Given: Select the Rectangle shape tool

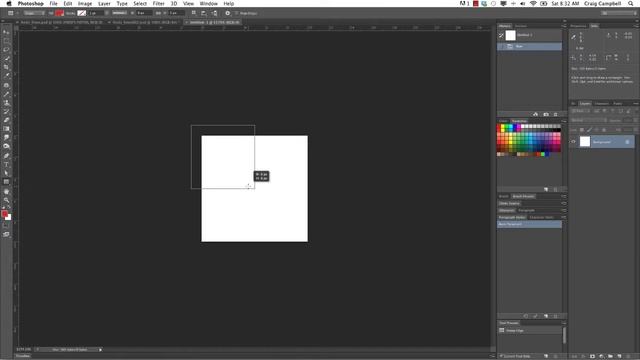Looking at the screenshot, I should (x=6, y=182).
